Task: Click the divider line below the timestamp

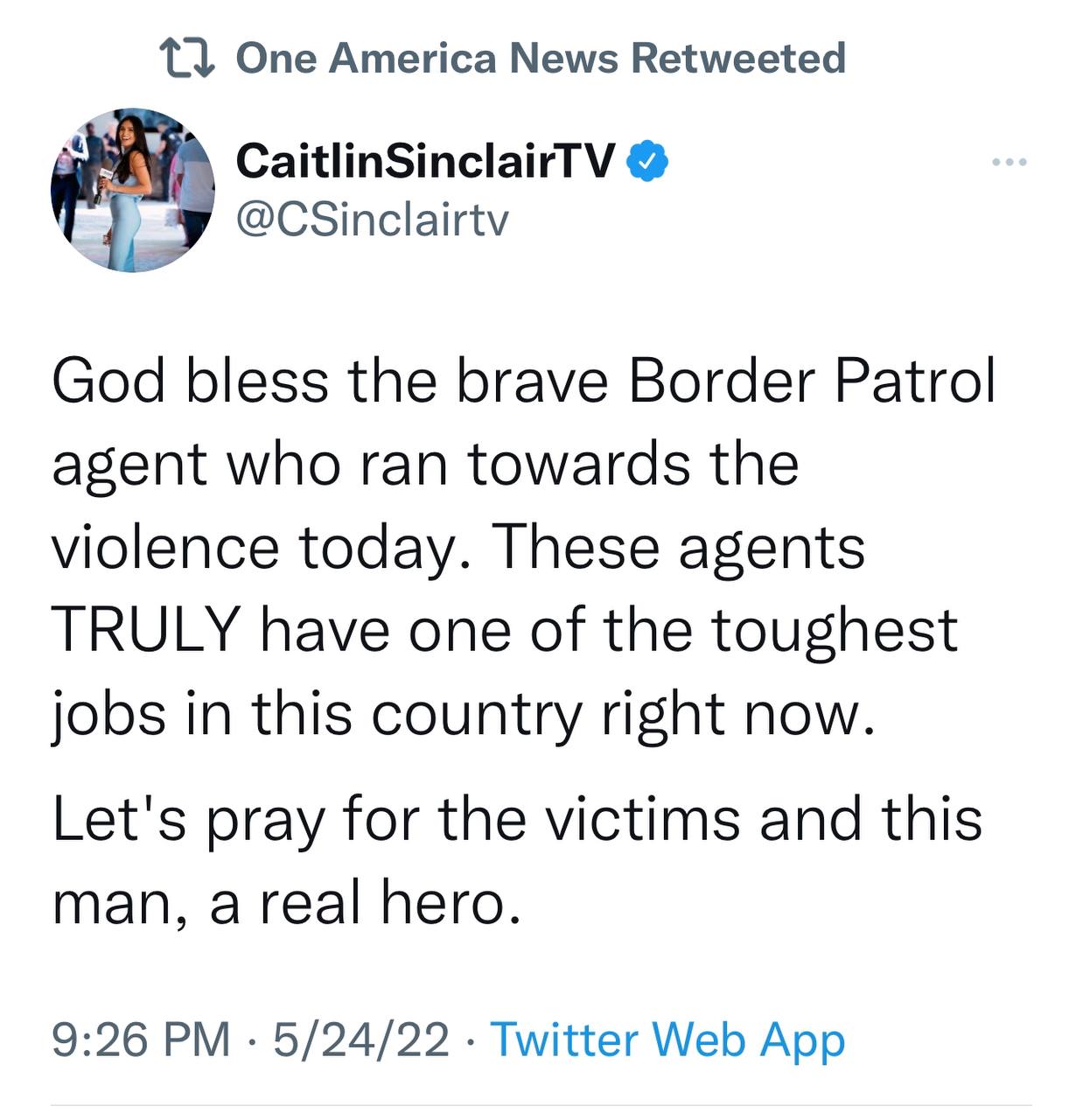Action: coord(541,1105)
